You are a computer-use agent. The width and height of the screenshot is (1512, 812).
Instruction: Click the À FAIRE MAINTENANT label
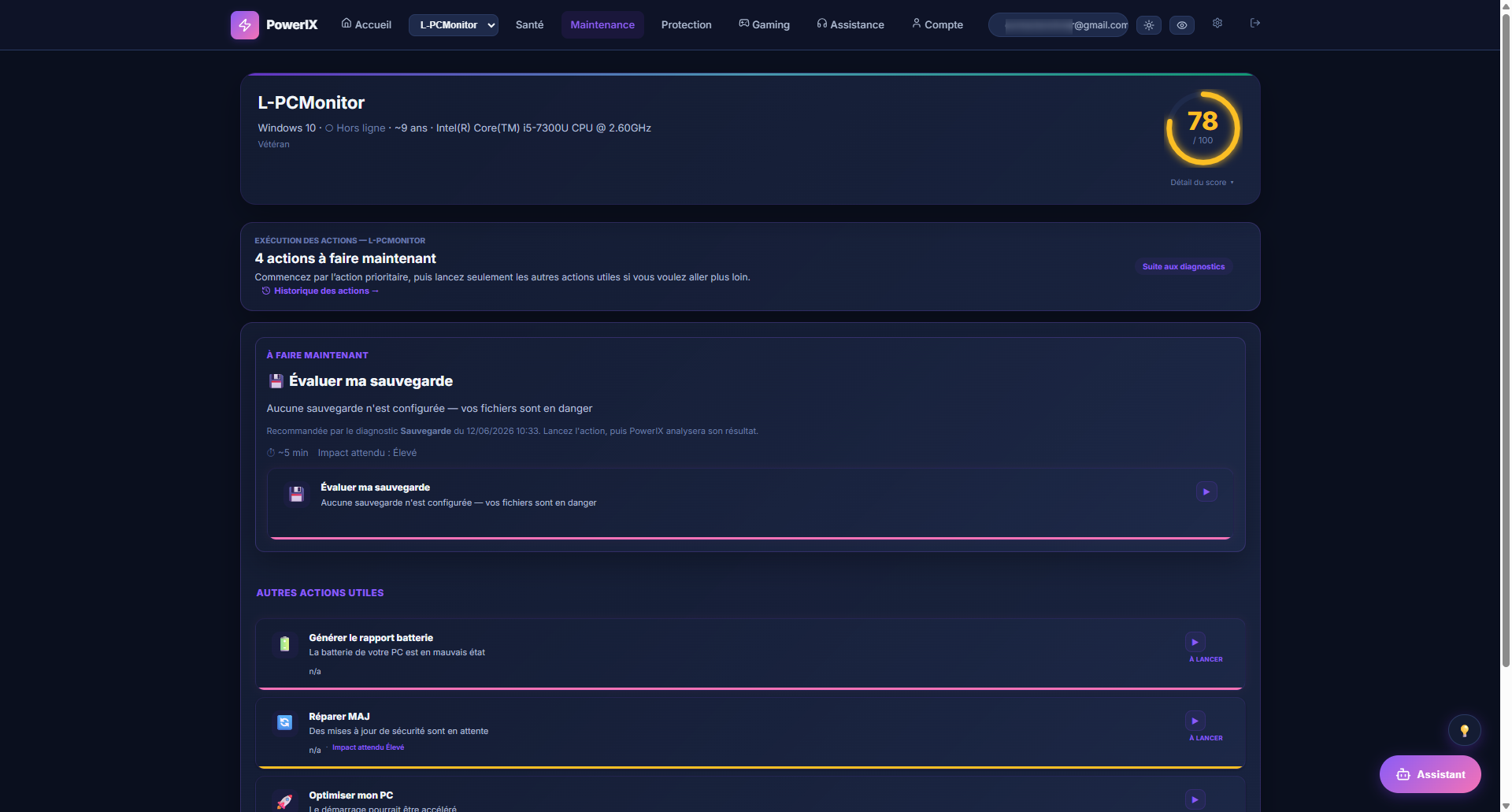[317, 355]
